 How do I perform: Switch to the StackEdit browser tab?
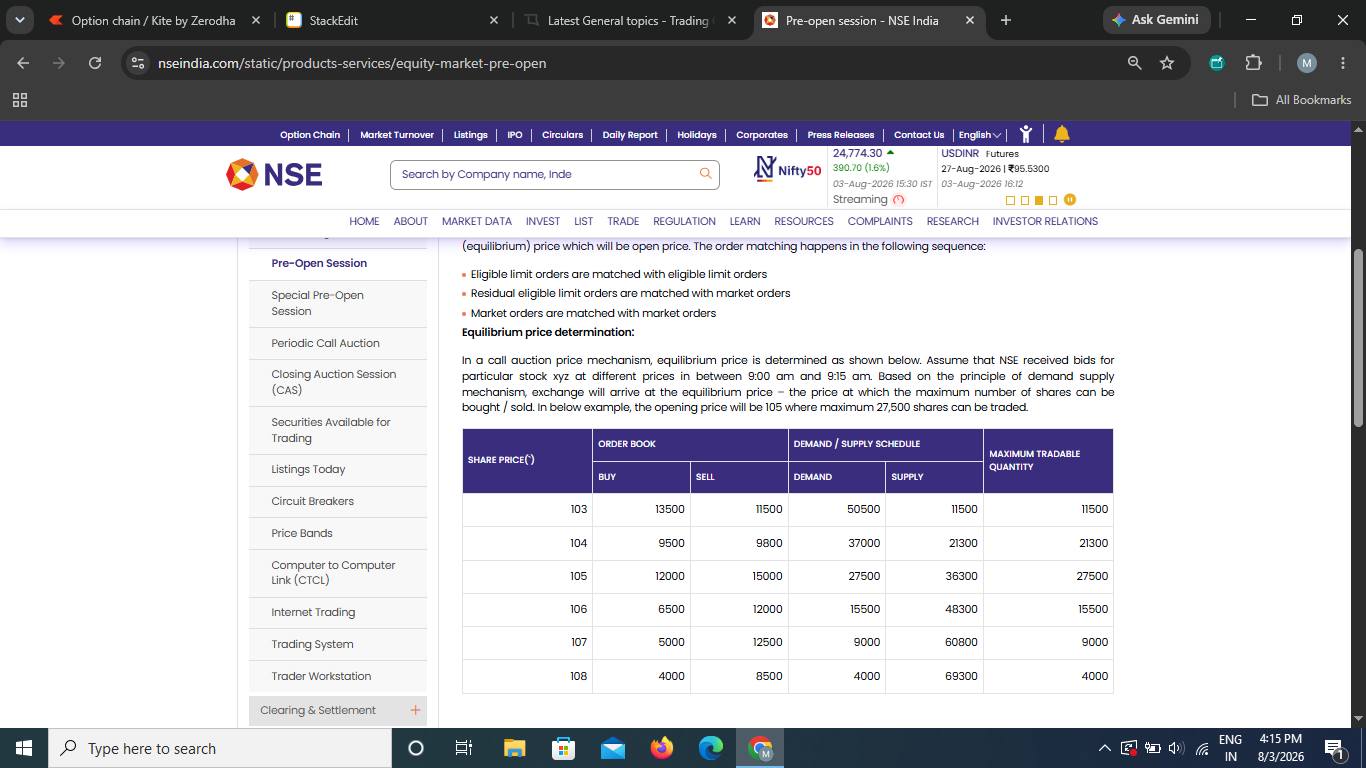[392, 20]
